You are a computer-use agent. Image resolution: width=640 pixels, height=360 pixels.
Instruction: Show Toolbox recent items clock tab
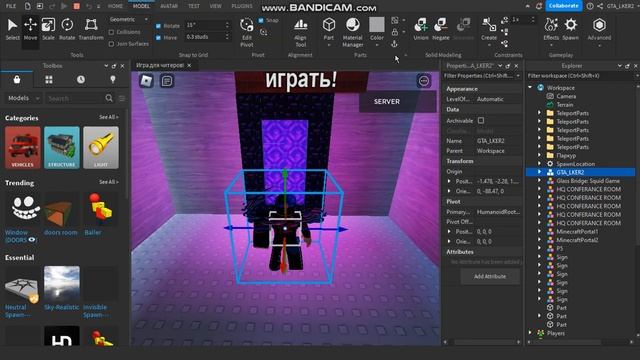81,80
